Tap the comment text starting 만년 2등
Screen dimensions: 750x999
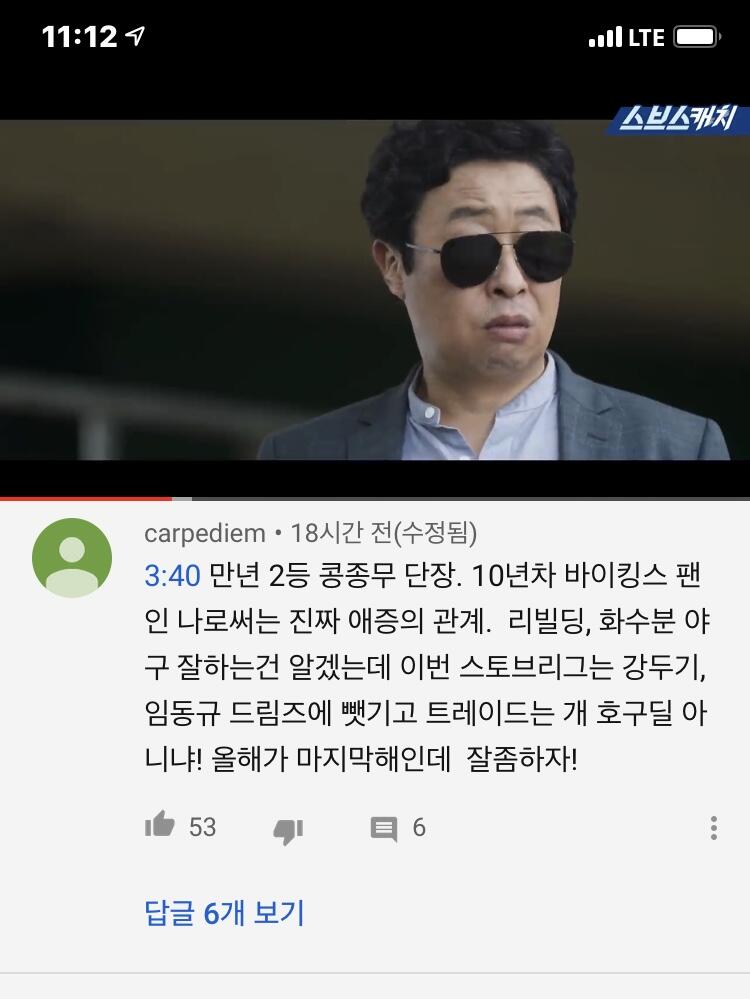(426, 667)
